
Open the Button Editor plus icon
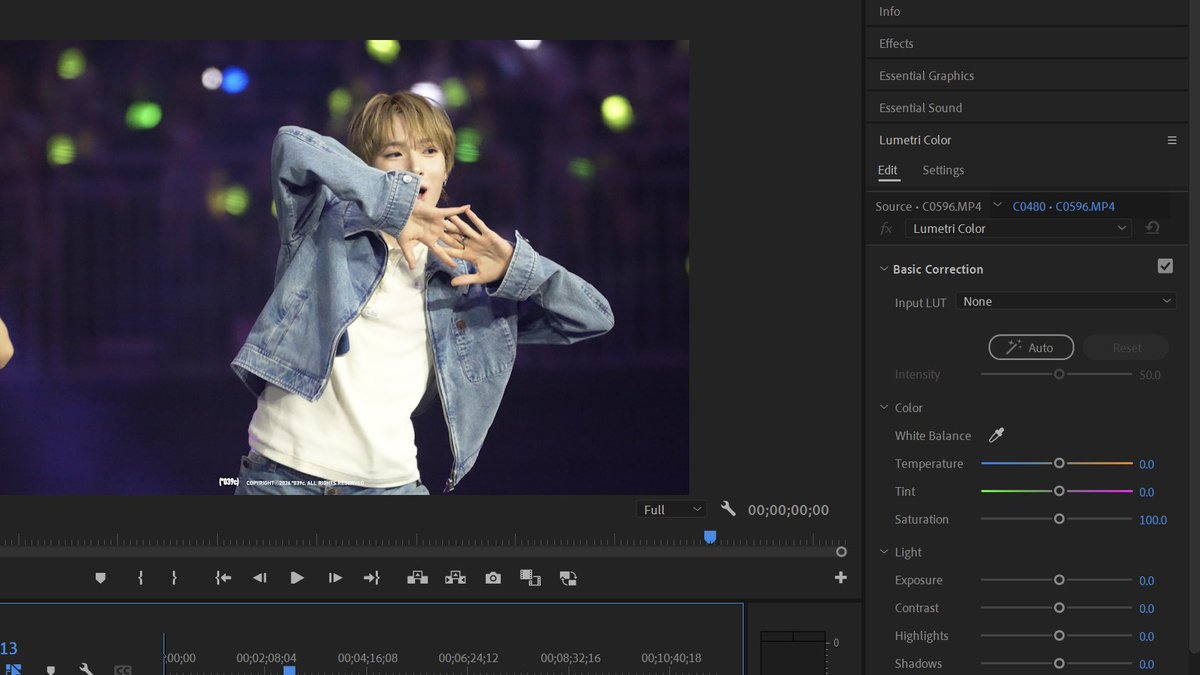[841, 578]
